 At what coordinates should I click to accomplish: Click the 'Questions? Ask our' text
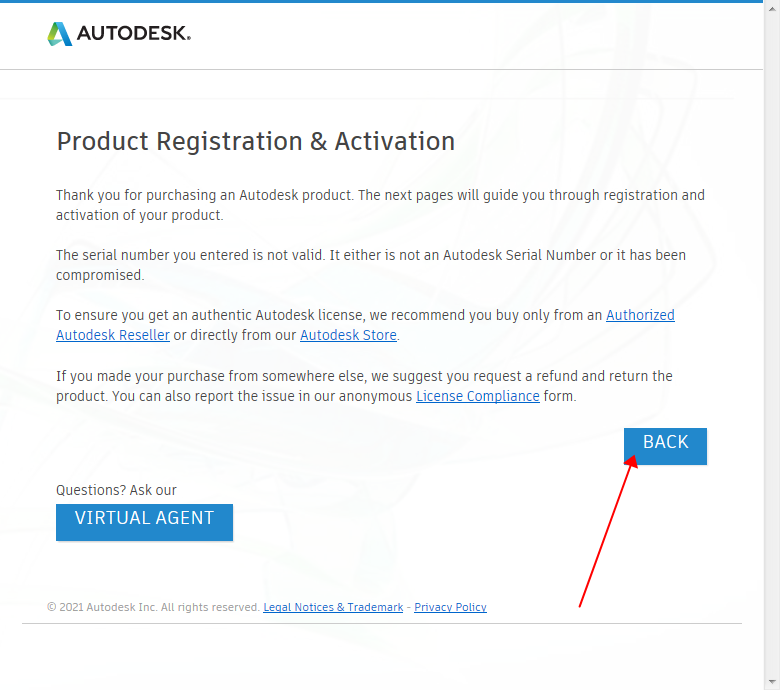[x=116, y=490]
